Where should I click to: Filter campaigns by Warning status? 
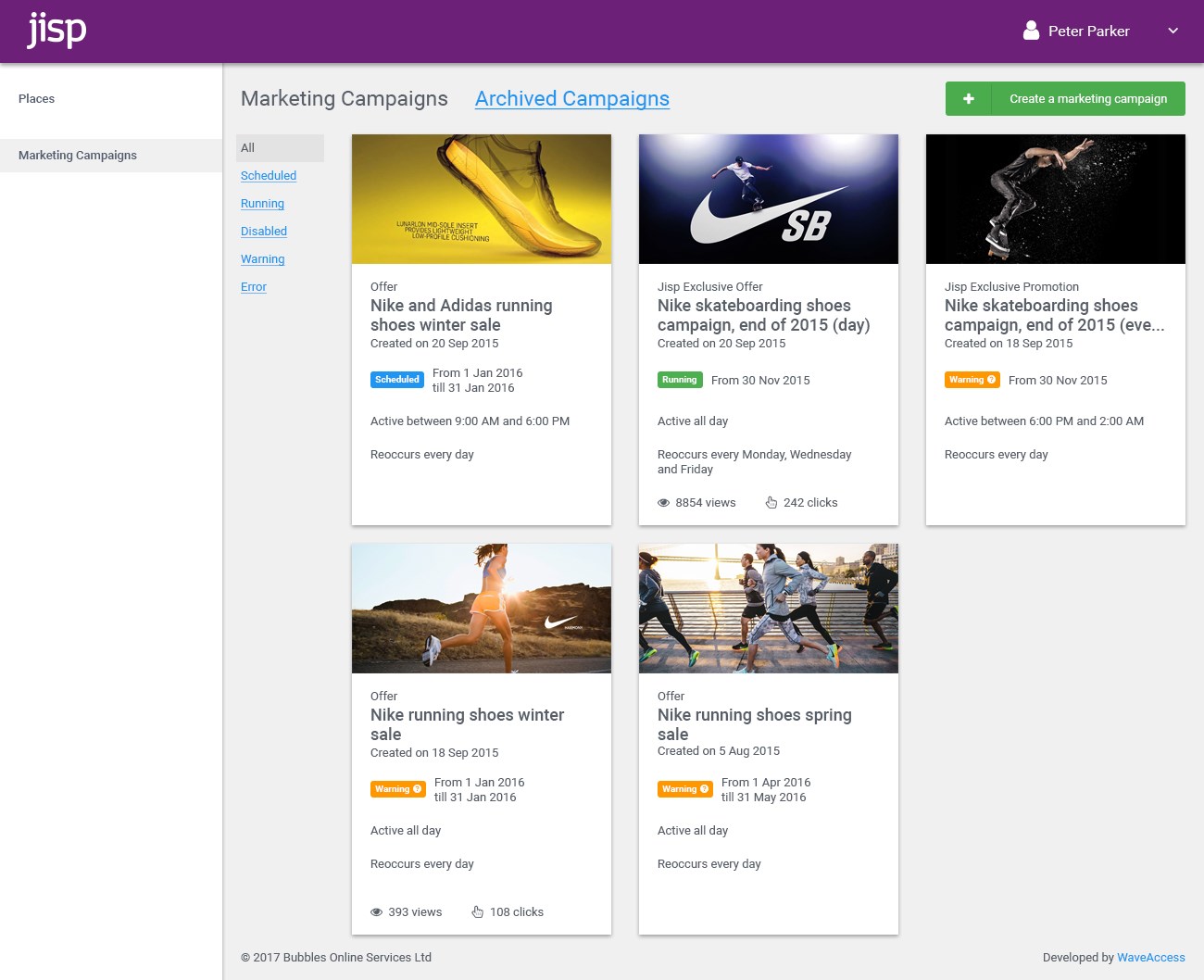point(262,259)
